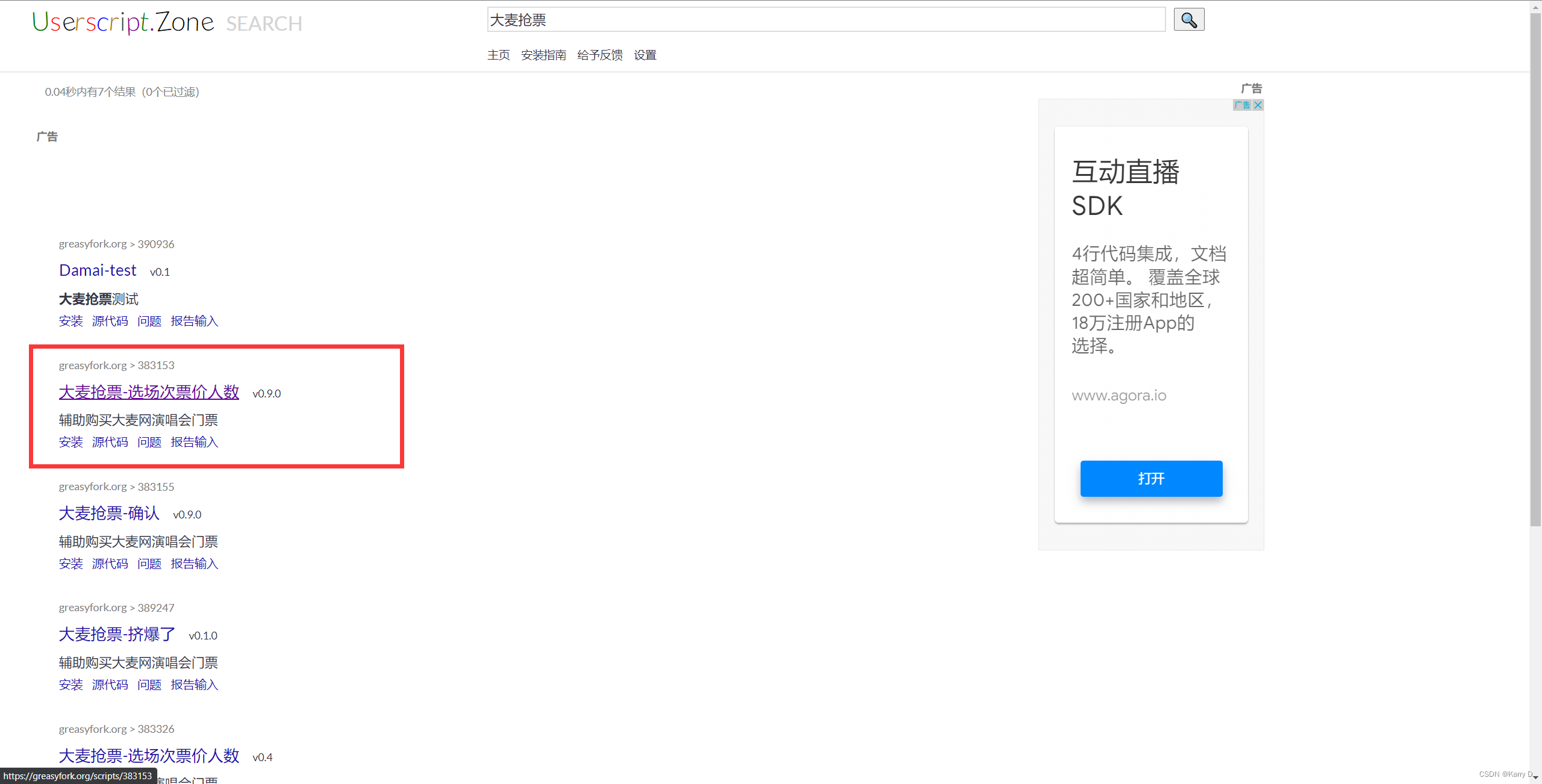Viewport: 1542px width, 784px height.
Task: Click the magnifying glass search button
Action: click(x=1188, y=20)
